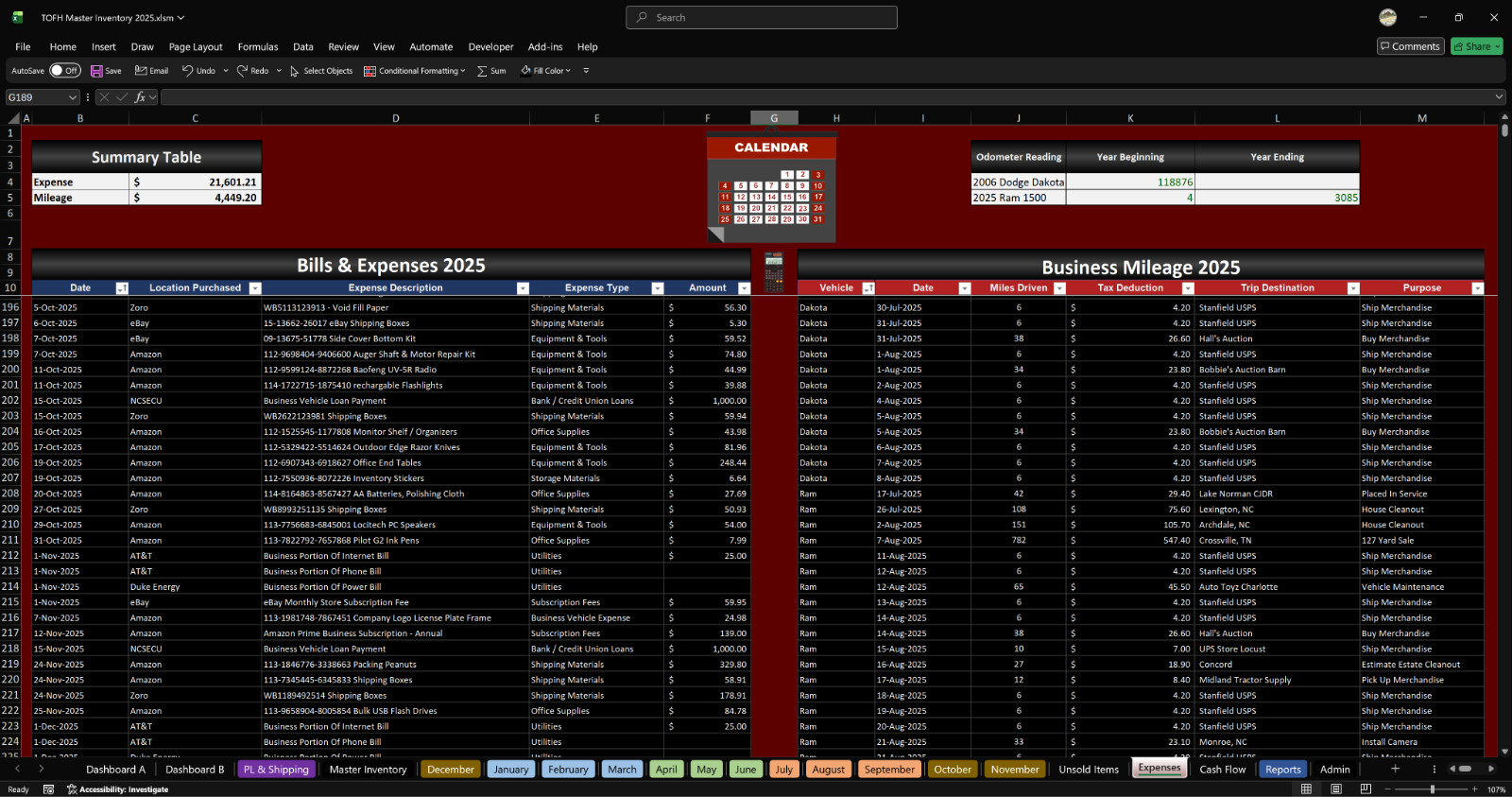Toggle the AutoSave switch
The image size is (1512, 797).
[x=64, y=71]
